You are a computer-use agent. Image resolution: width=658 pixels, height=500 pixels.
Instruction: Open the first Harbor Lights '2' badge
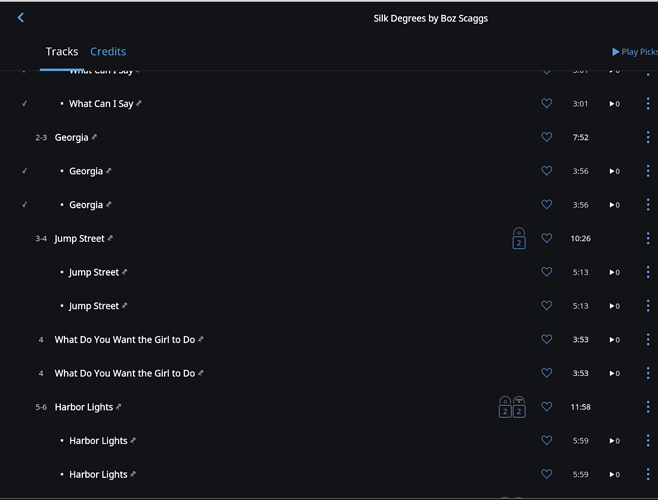tap(505, 407)
